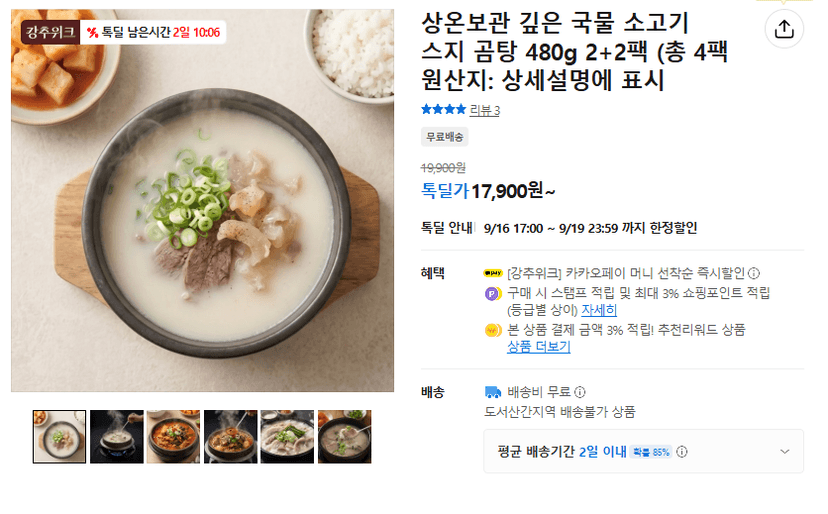Expand the 평균 배송기간 panel chevron
Image resolution: width=828 pixels, height=514 pixels.
pos(784,452)
